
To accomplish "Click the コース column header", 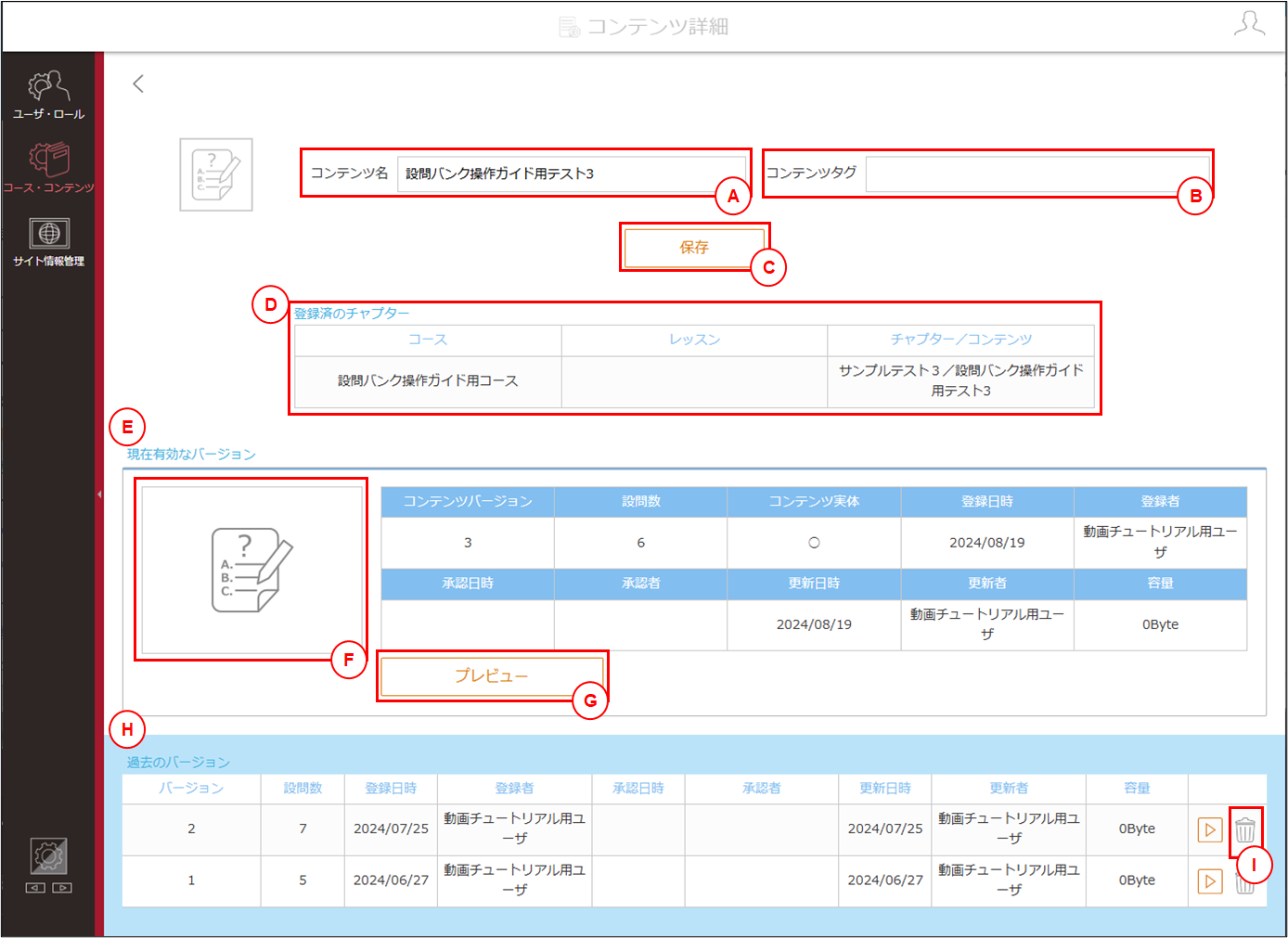I will (x=428, y=341).
